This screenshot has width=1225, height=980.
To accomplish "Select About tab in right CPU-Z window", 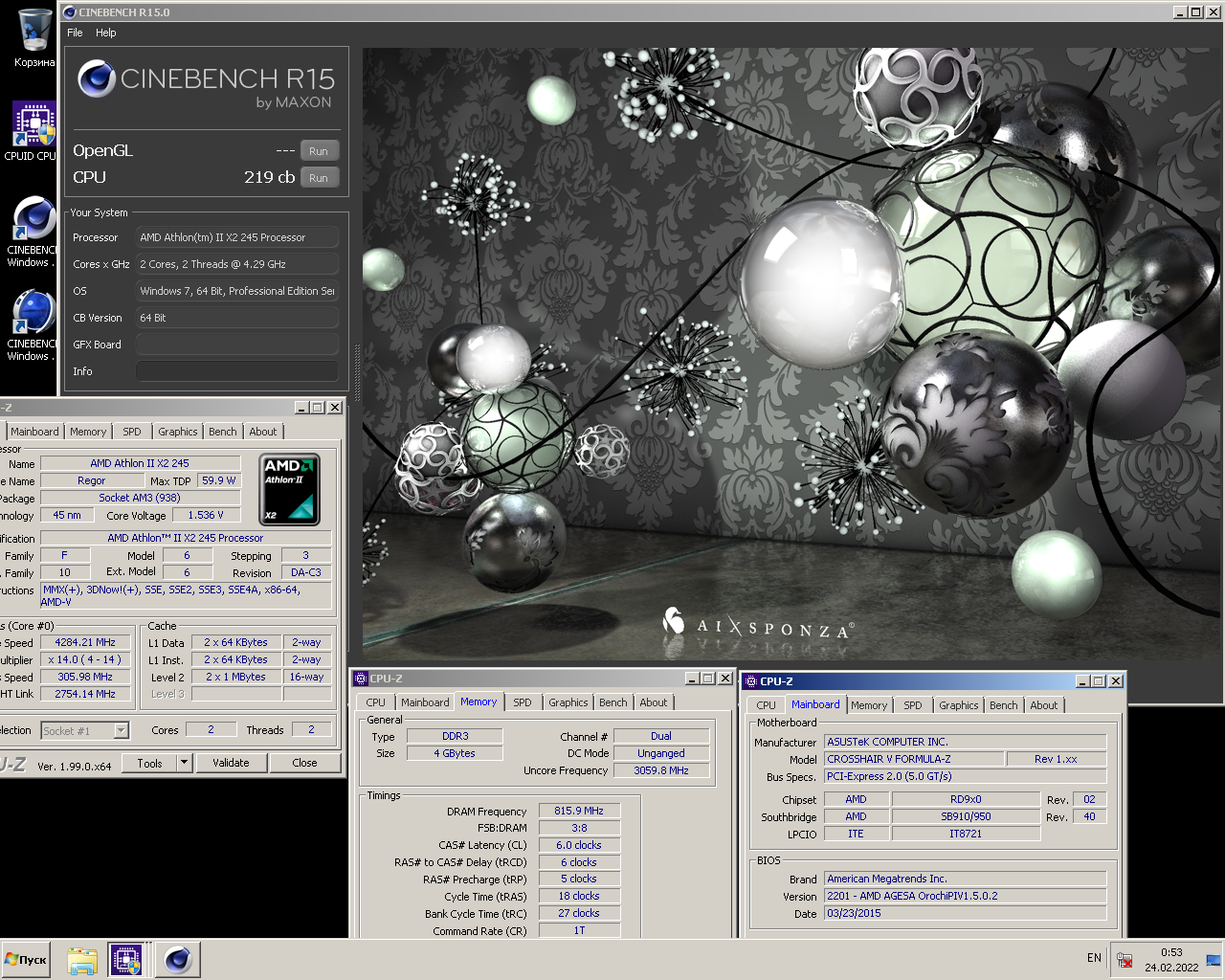I will pos(1044,705).
